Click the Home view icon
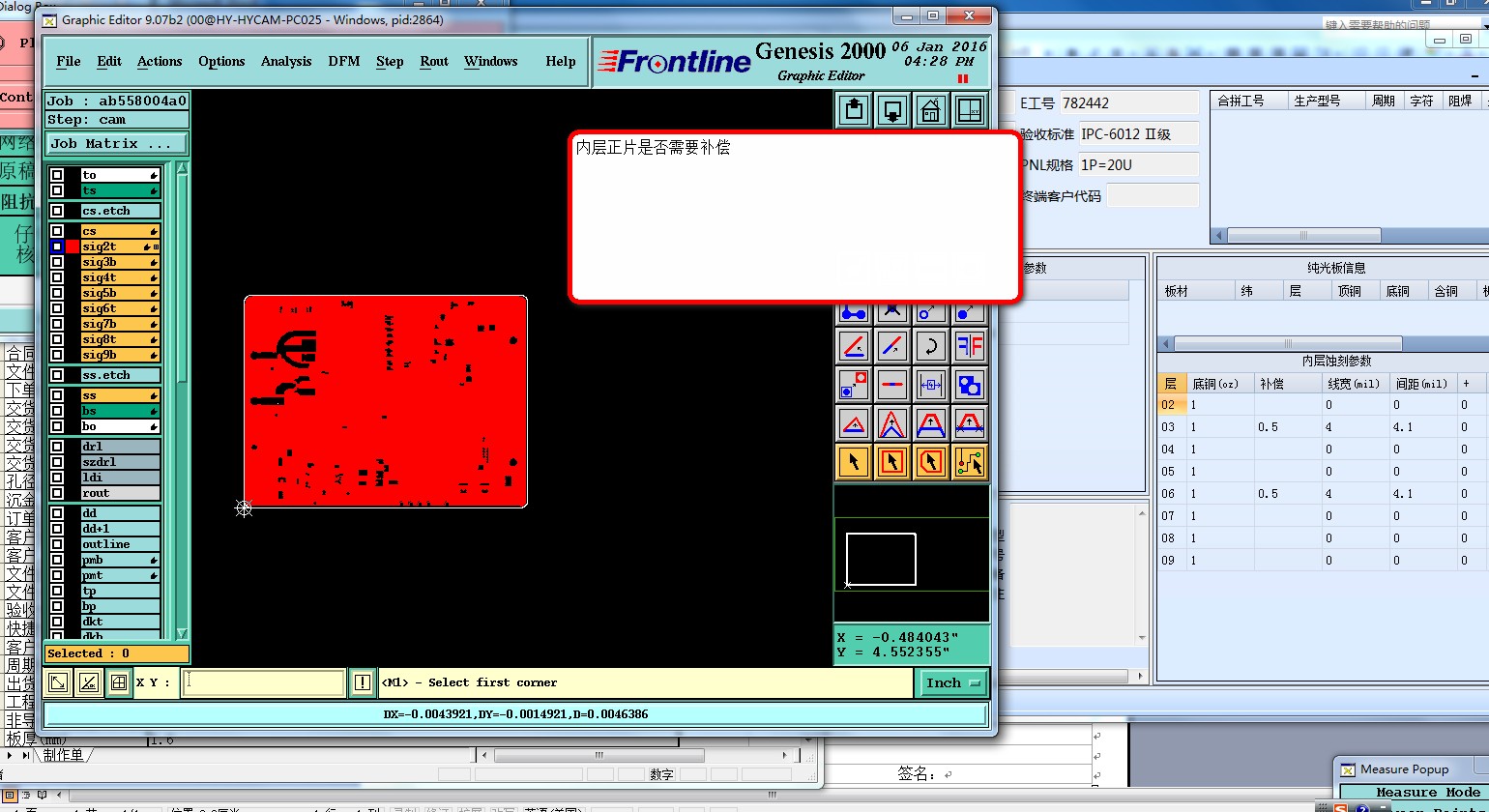 931,109
